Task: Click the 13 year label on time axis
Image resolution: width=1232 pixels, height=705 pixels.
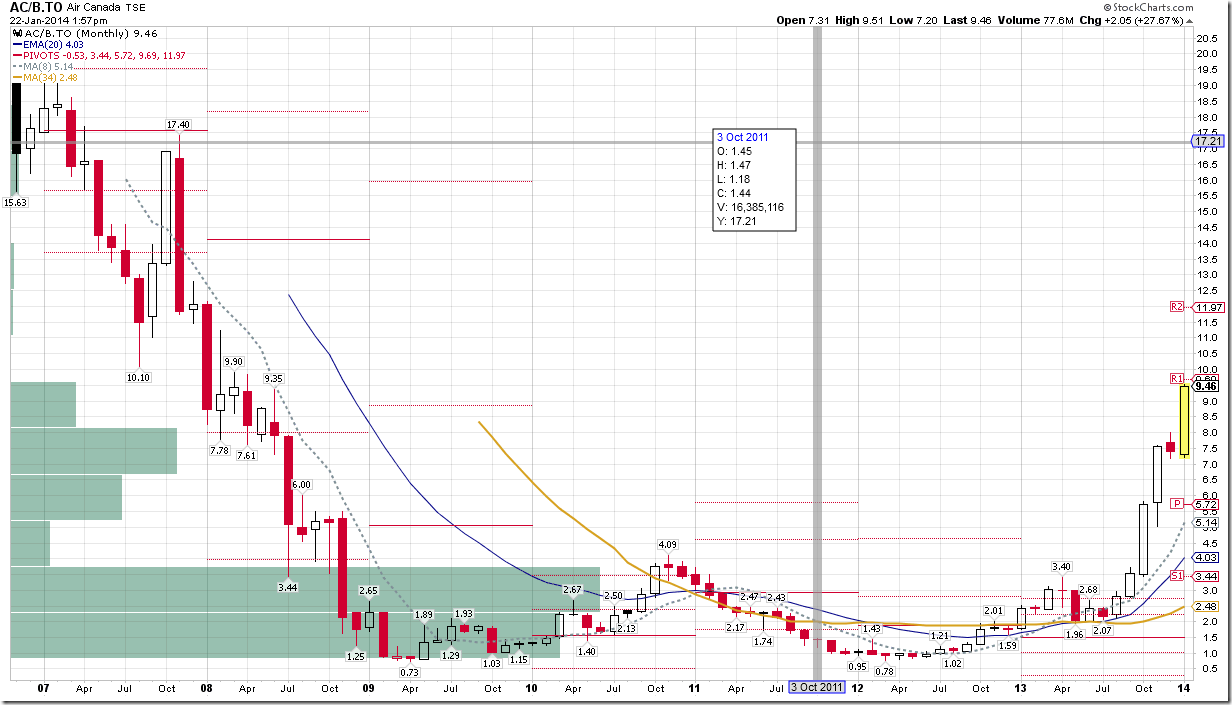Action: coord(1020,688)
